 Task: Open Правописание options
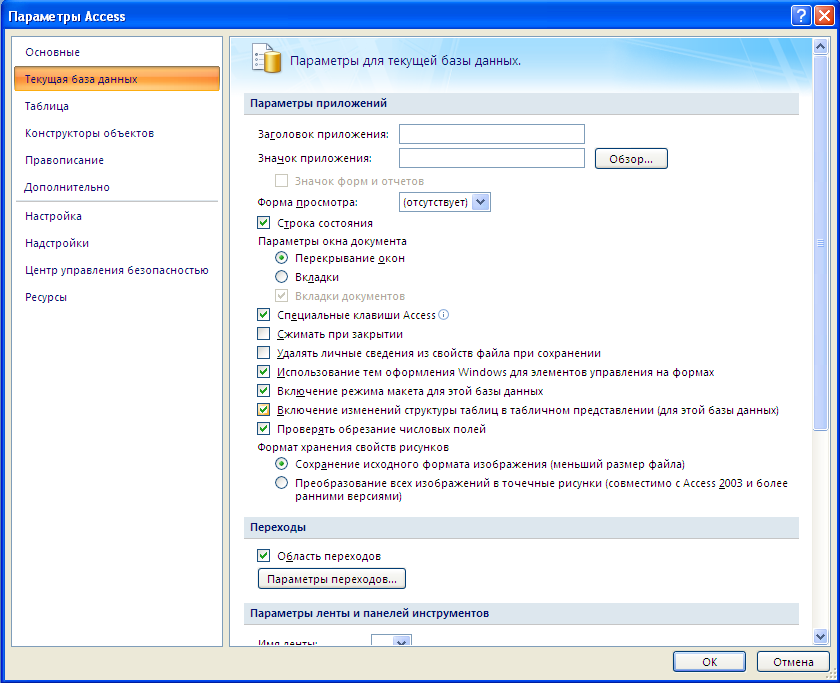tap(64, 160)
